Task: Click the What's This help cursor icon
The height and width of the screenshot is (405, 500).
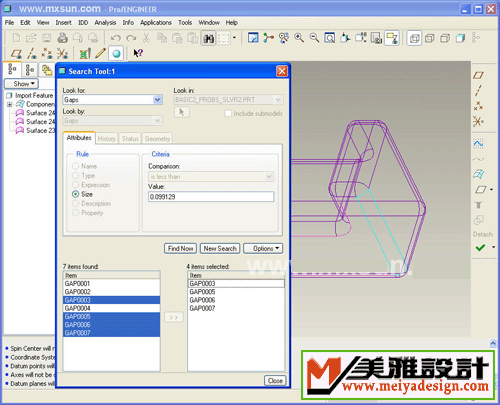Action: point(138,53)
